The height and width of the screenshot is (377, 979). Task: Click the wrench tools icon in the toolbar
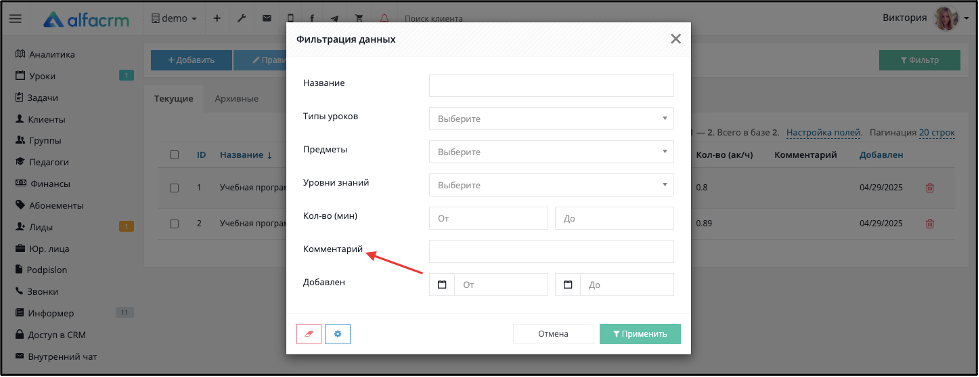242,19
